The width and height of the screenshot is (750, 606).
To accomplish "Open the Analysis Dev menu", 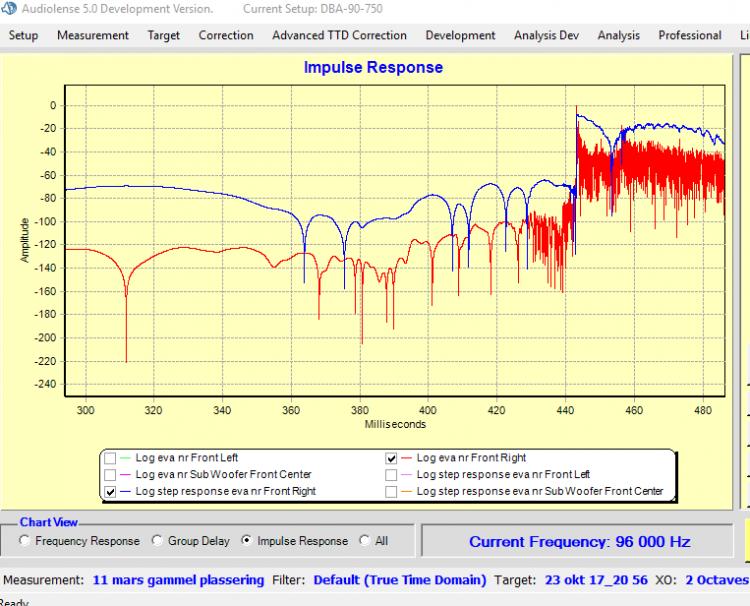I will click(546, 35).
